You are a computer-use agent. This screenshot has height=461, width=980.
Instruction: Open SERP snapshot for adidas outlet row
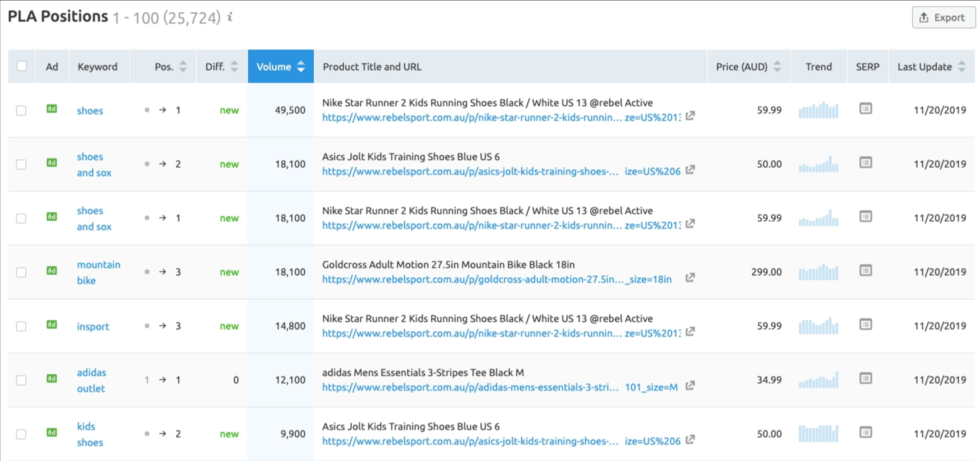(865, 378)
